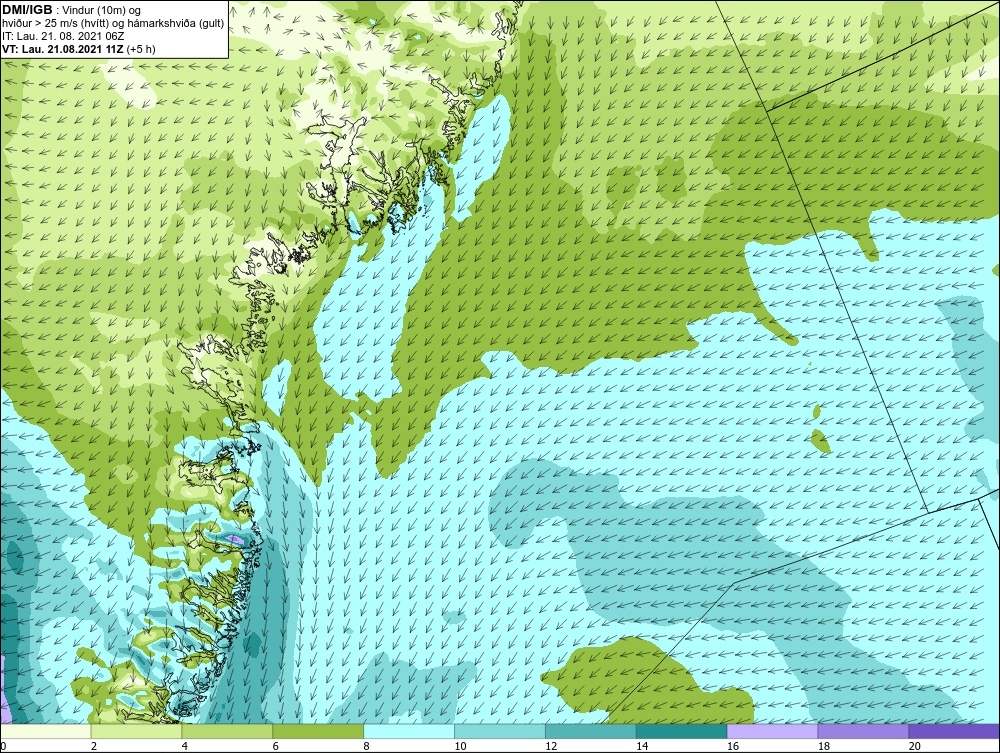Click the "2" label on the wind scale
Image resolution: width=1000 pixels, height=753 pixels.
pyautogui.click(x=94, y=746)
